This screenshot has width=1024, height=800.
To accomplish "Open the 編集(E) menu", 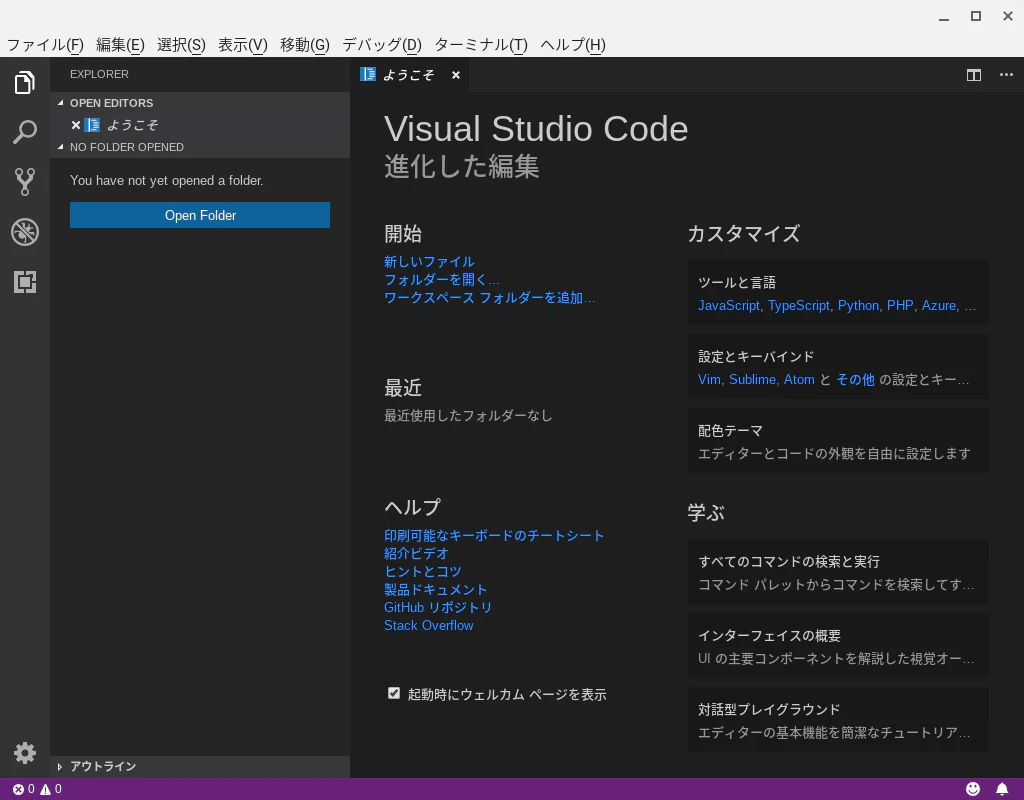I will coord(120,44).
